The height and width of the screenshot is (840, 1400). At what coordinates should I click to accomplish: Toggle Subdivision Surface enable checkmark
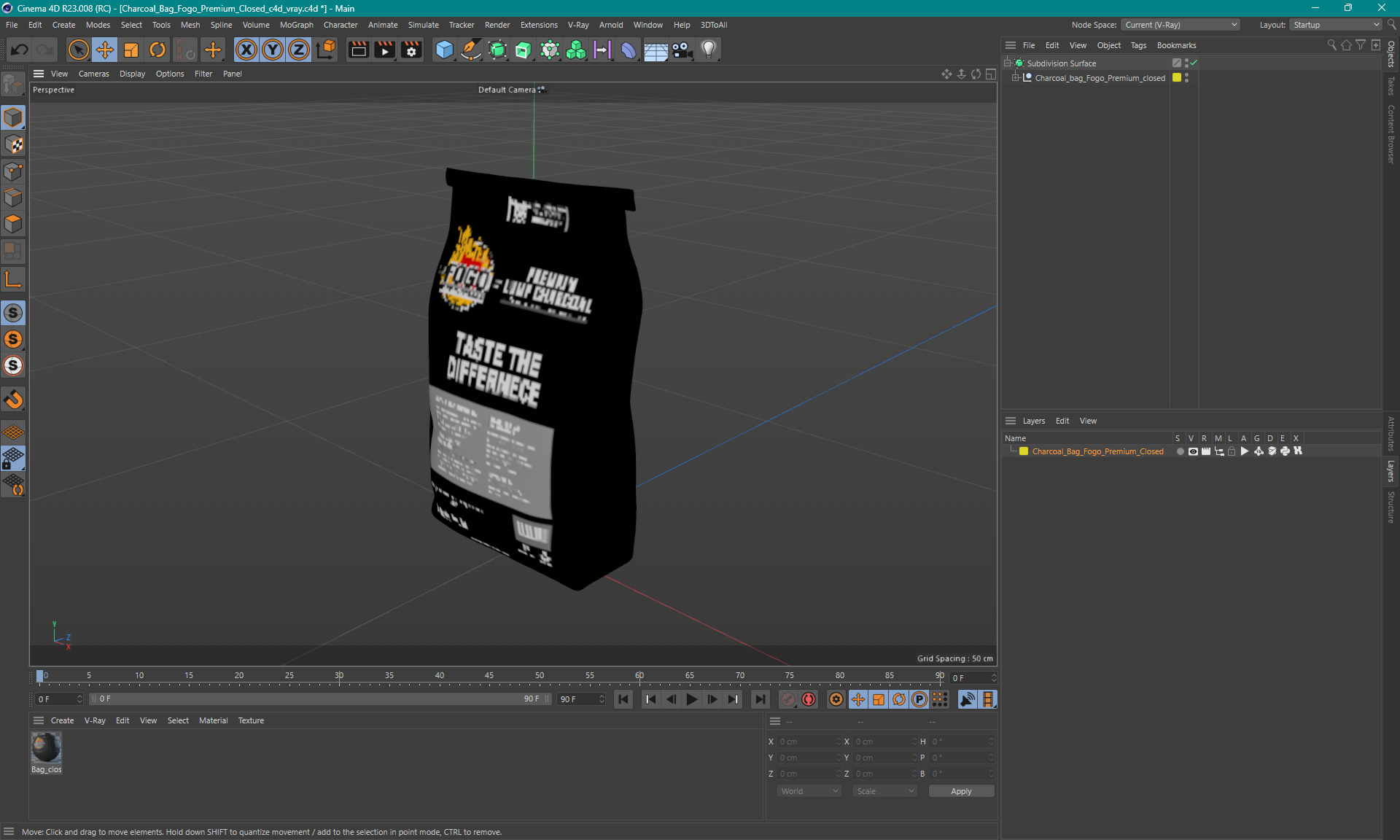coord(1194,63)
